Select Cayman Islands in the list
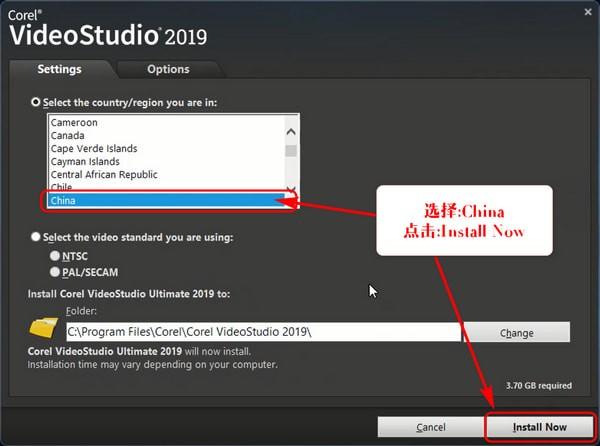600x446 pixels. [x=166, y=161]
